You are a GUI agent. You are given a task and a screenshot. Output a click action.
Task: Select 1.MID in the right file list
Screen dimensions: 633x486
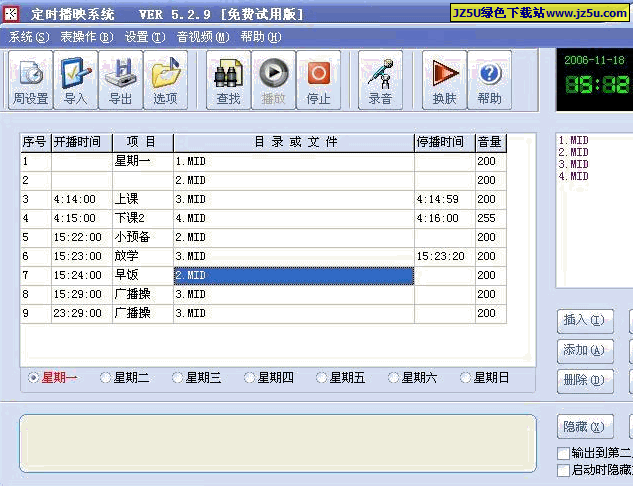(574, 140)
